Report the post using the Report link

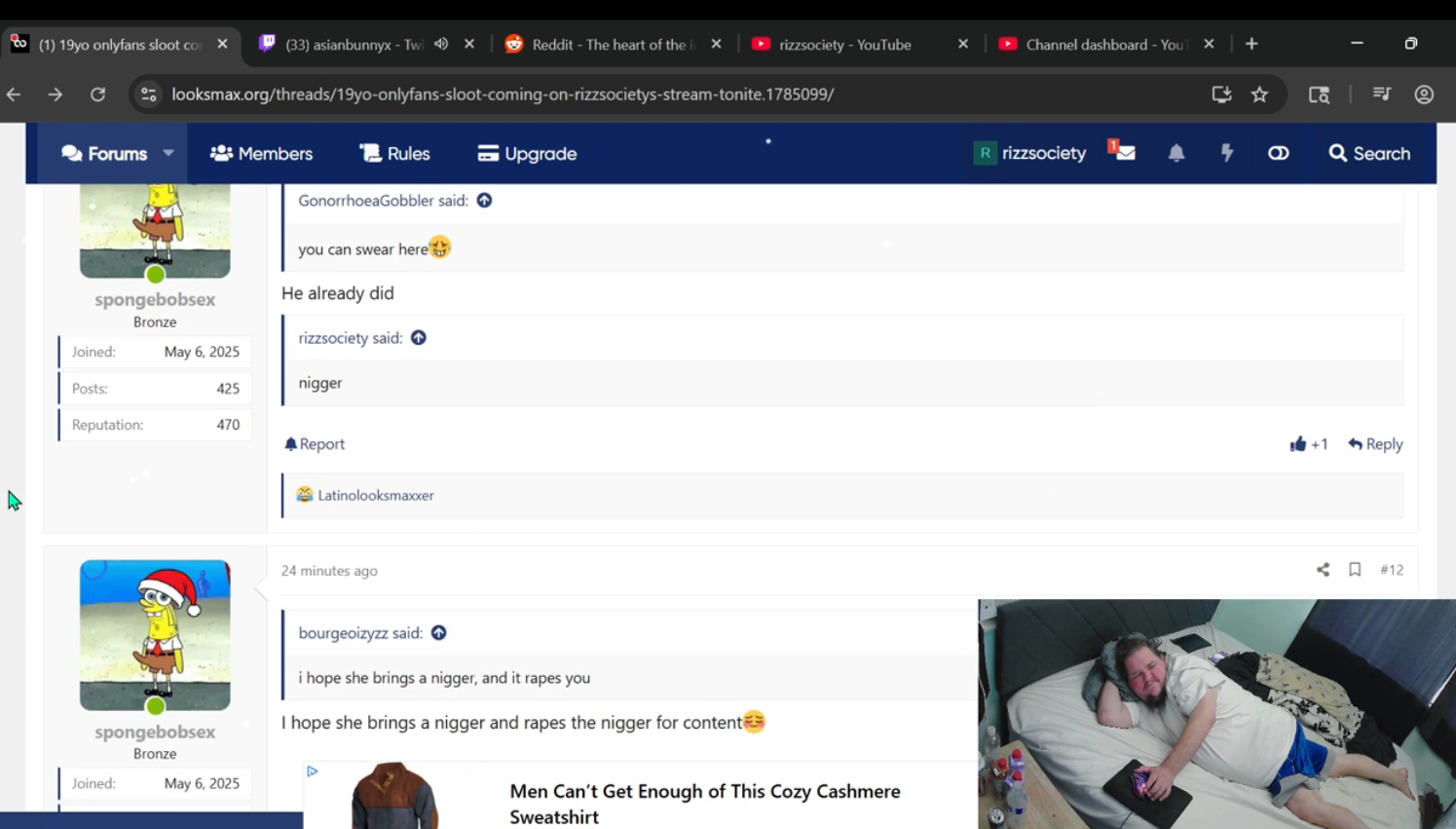(x=315, y=444)
